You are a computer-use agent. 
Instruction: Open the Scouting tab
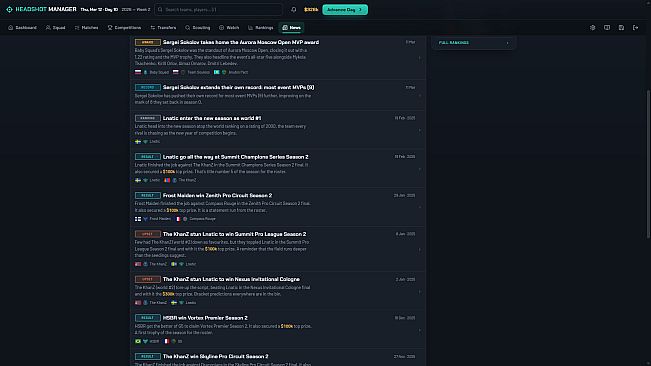(198, 28)
